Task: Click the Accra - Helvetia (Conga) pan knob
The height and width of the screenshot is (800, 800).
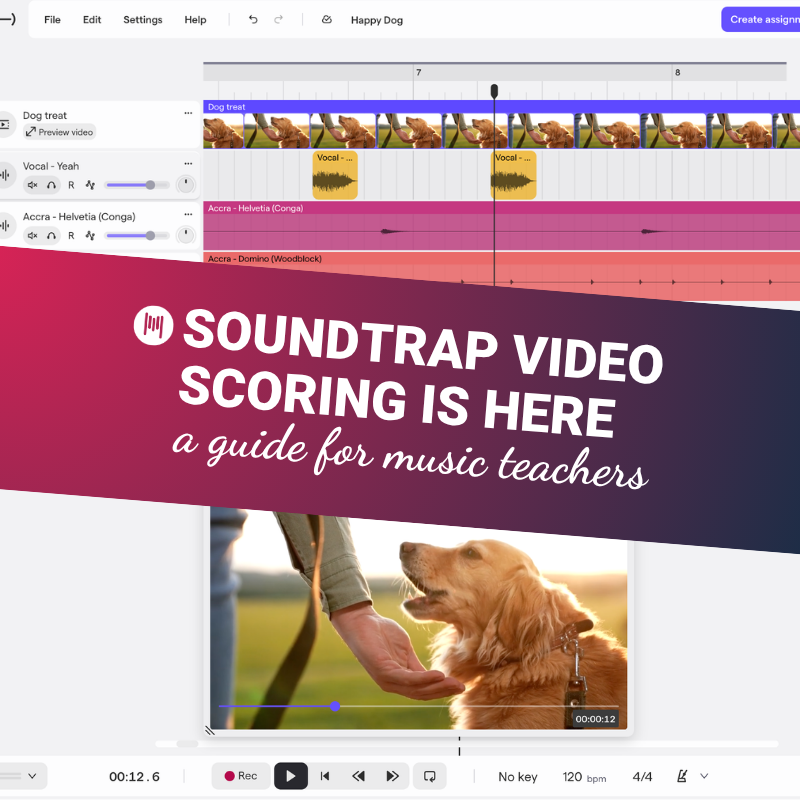Action: coord(186,235)
